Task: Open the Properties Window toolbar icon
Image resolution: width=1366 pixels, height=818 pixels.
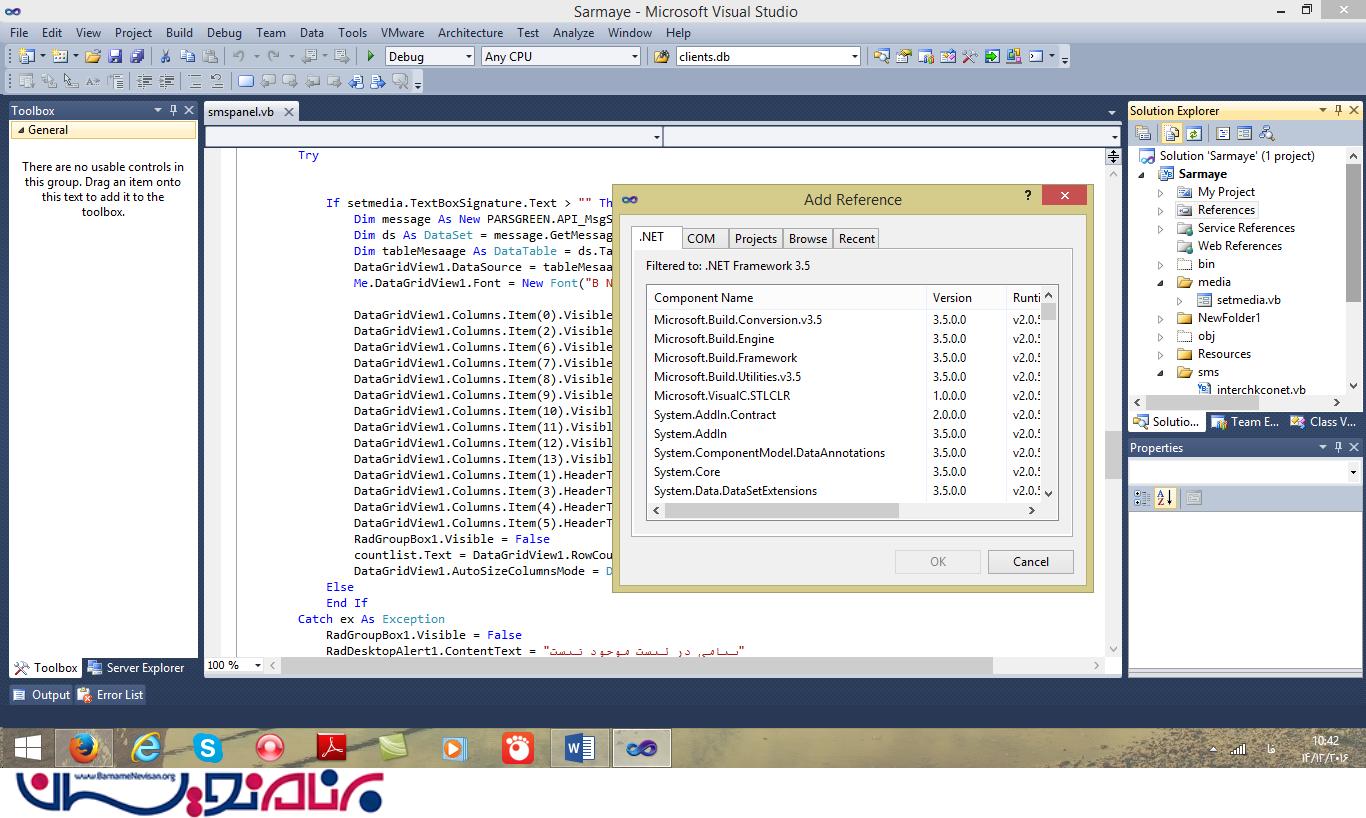Action: point(904,57)
